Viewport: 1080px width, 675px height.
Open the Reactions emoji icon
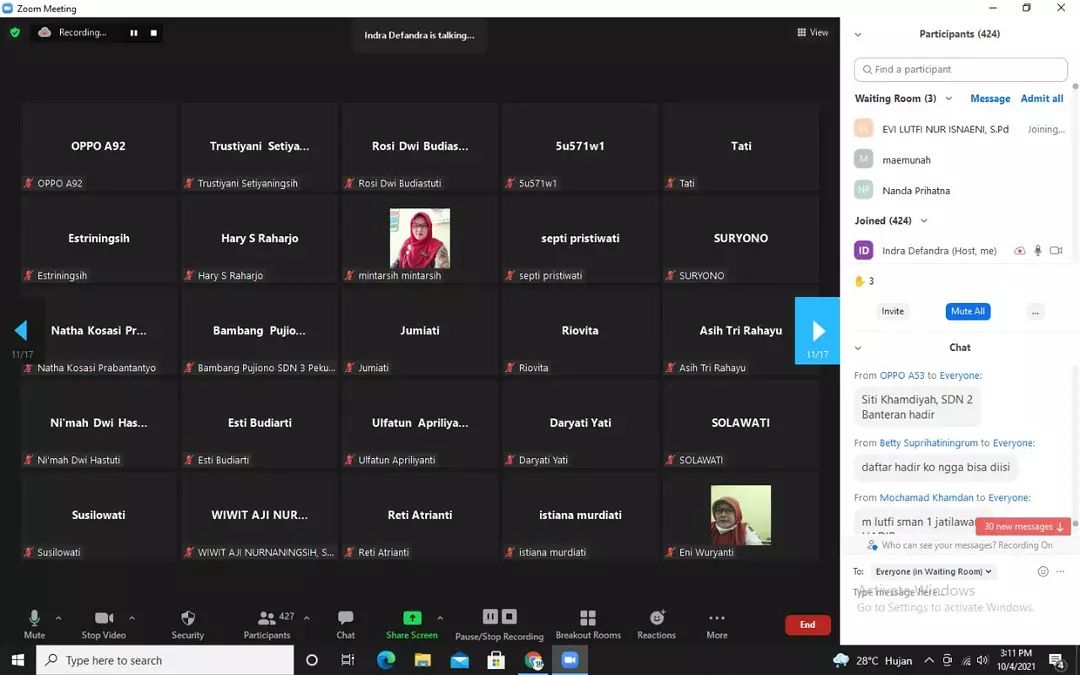656,619
